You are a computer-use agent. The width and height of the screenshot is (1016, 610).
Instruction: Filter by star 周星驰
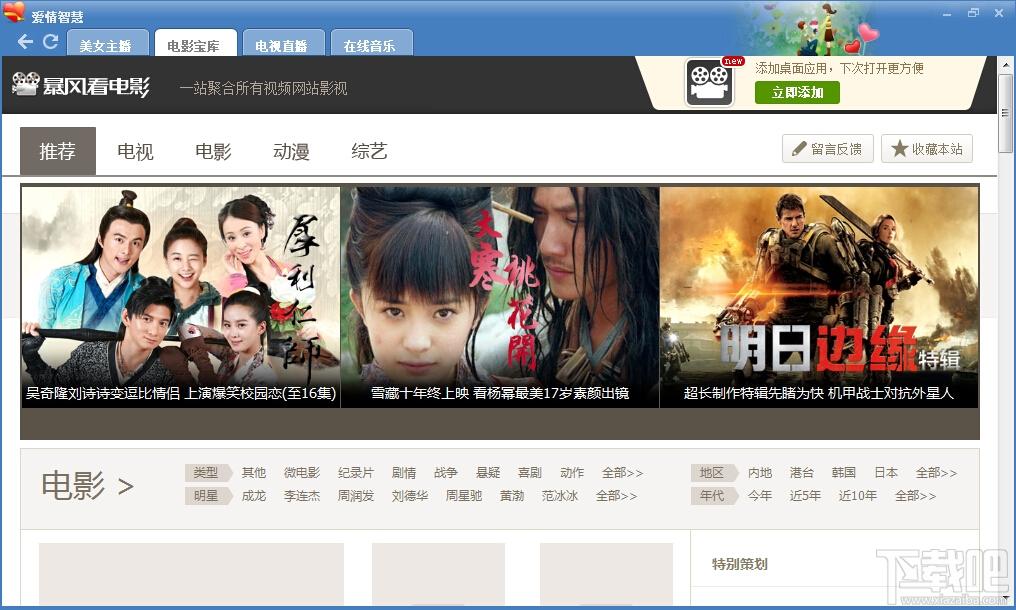pos(463,496)
